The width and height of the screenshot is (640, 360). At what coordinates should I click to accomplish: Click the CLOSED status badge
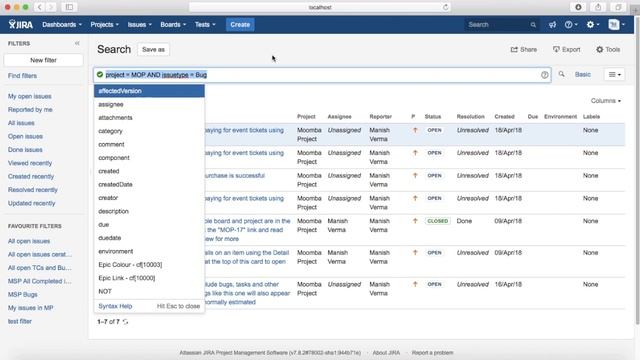(x=438, y=221)
